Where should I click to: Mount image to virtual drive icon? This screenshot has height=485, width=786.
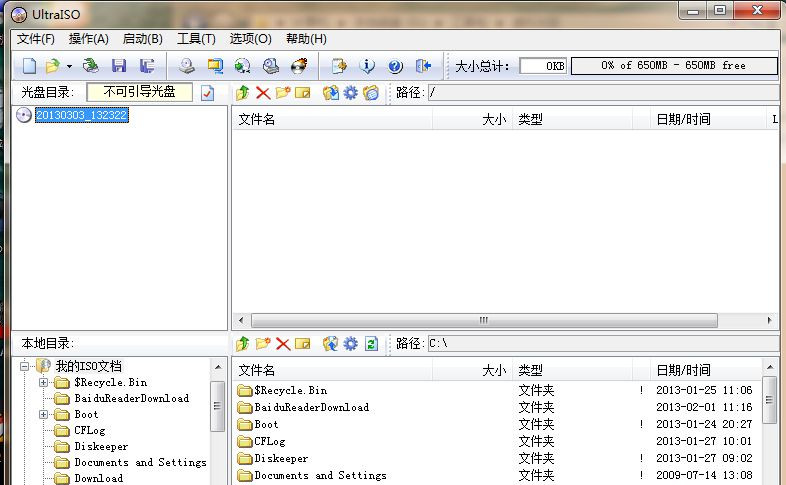271,66
